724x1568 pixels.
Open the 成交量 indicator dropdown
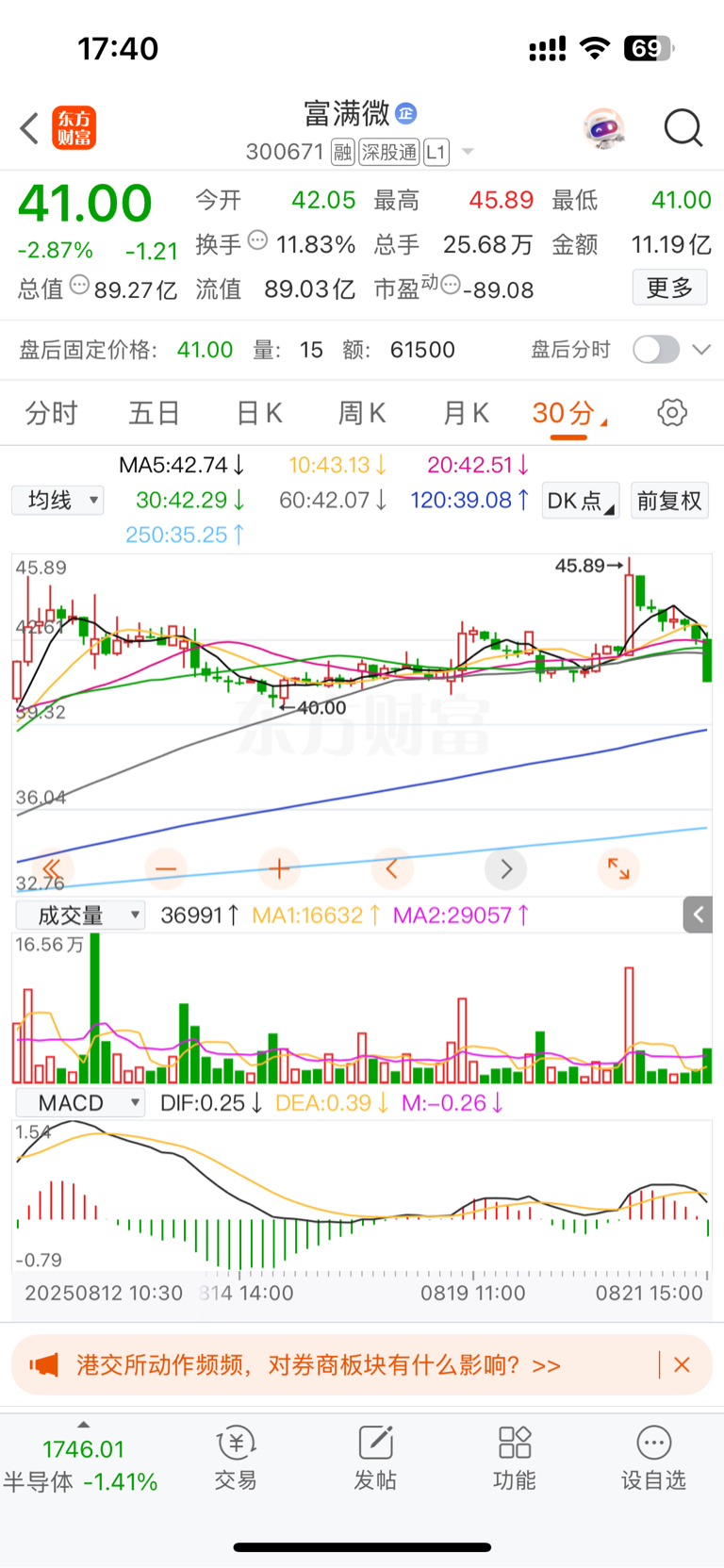tap(81, 916)
